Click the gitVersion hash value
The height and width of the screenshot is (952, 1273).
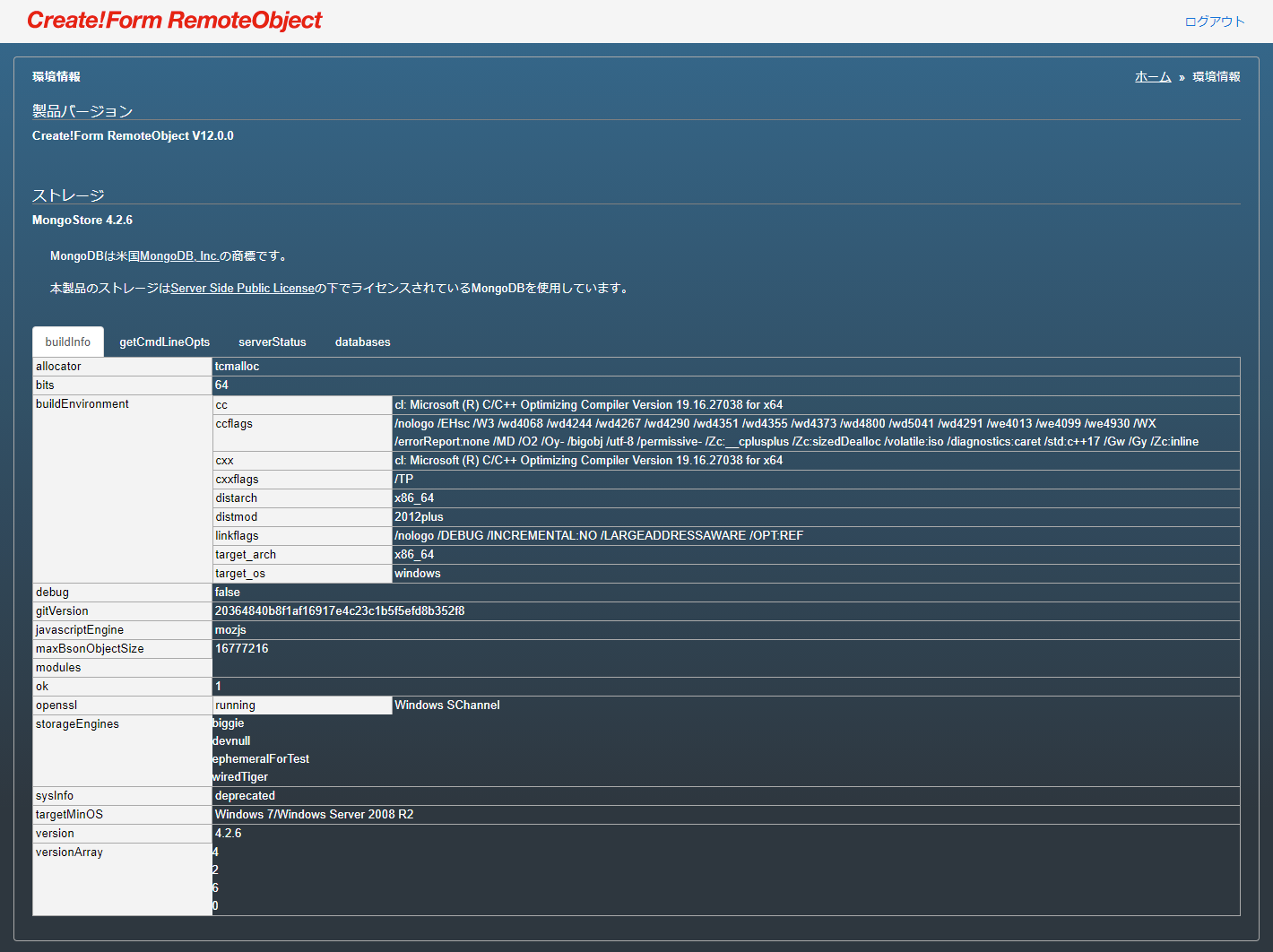726,611
